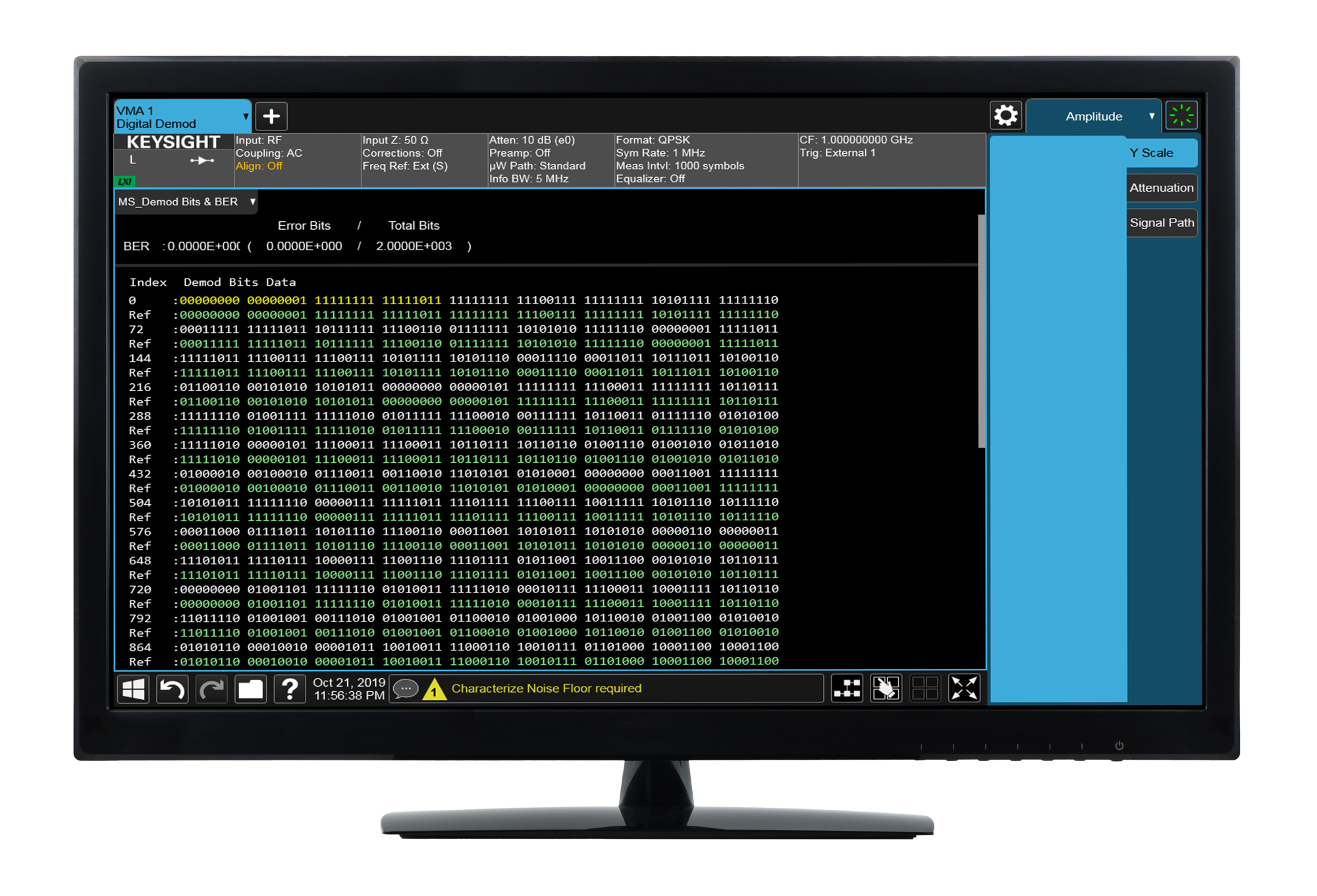The height and width of the screenshot is (896, 1317).
Task: Toggle touch screen mode icon
Action: point(886,689)
